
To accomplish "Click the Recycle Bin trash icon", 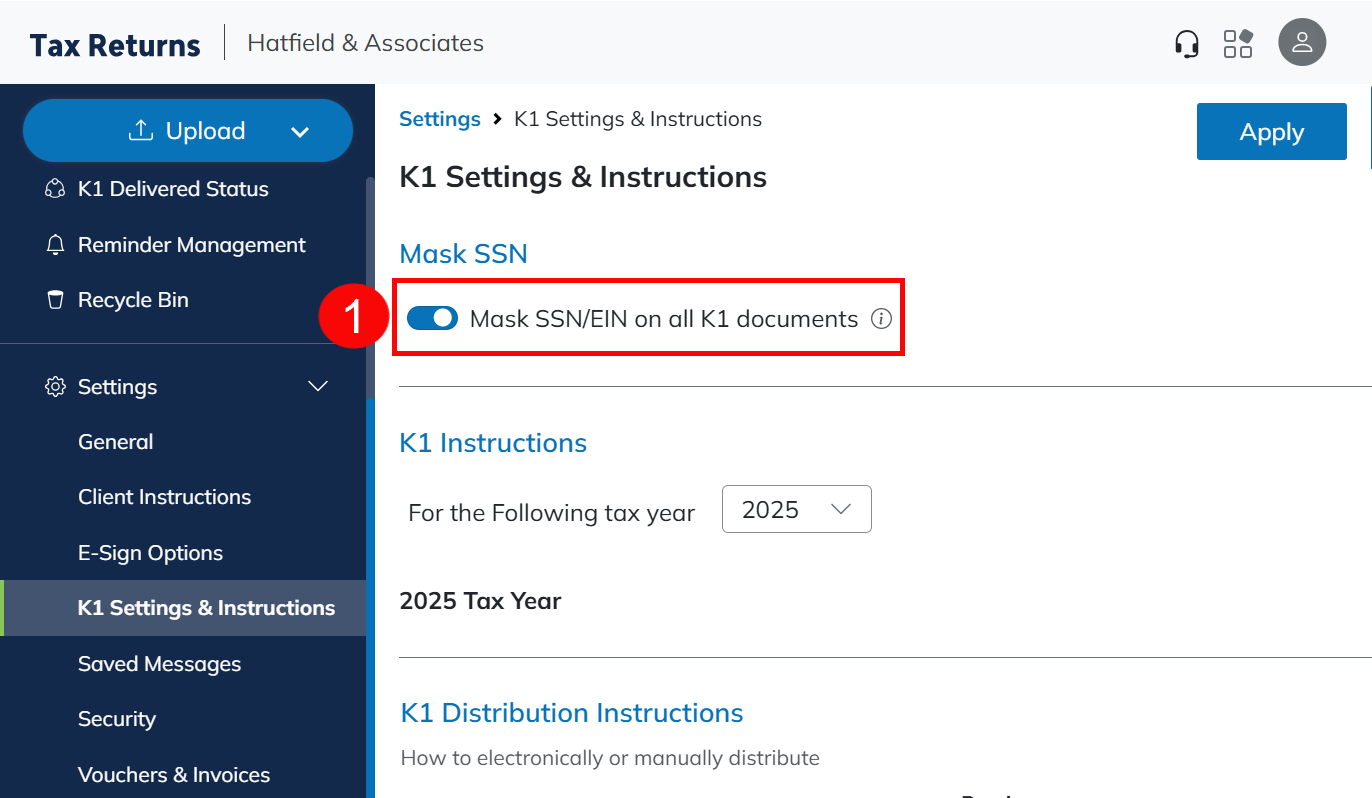I will click(x=56, y=300).
